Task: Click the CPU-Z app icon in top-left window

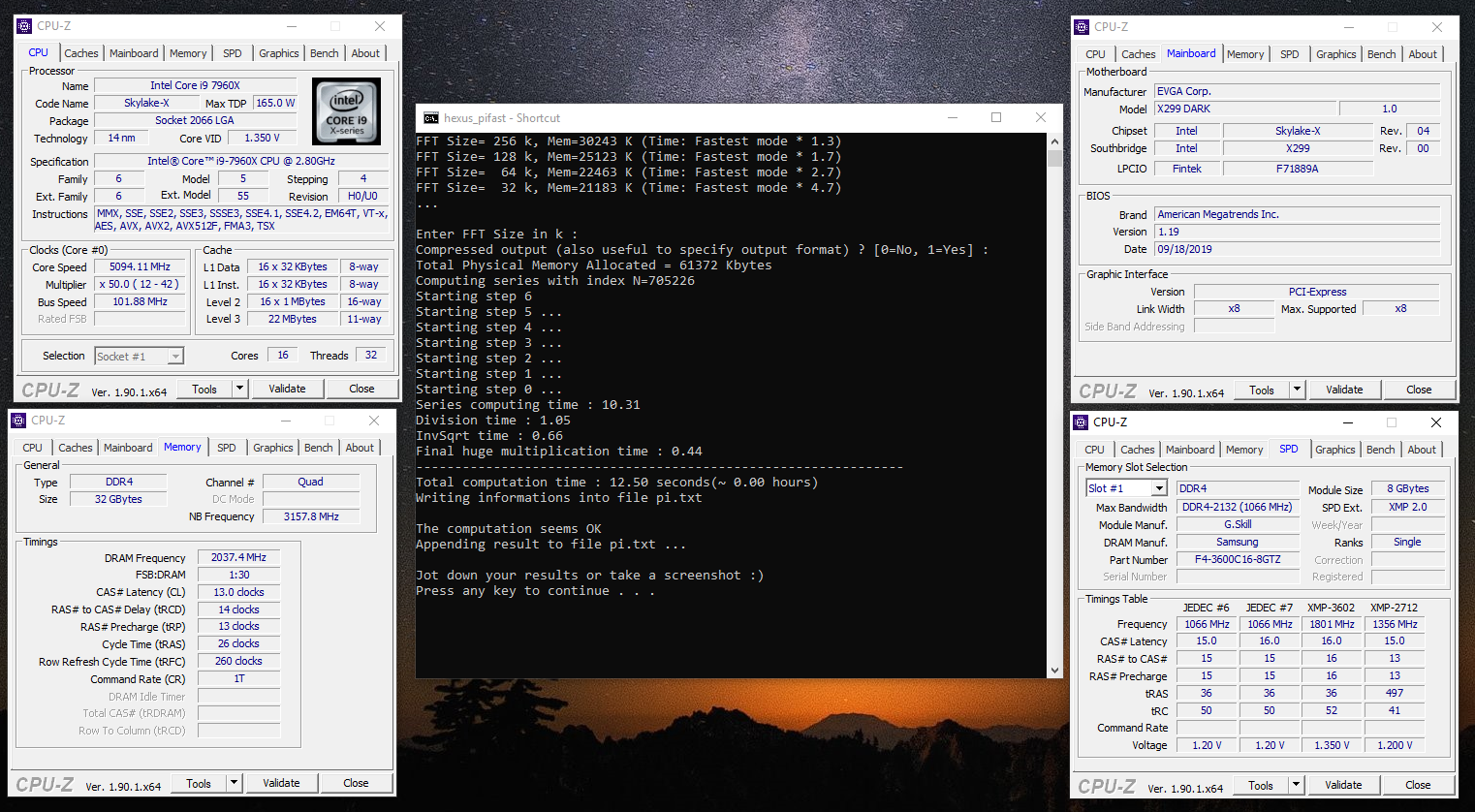Action: click(x=24, y=26)
